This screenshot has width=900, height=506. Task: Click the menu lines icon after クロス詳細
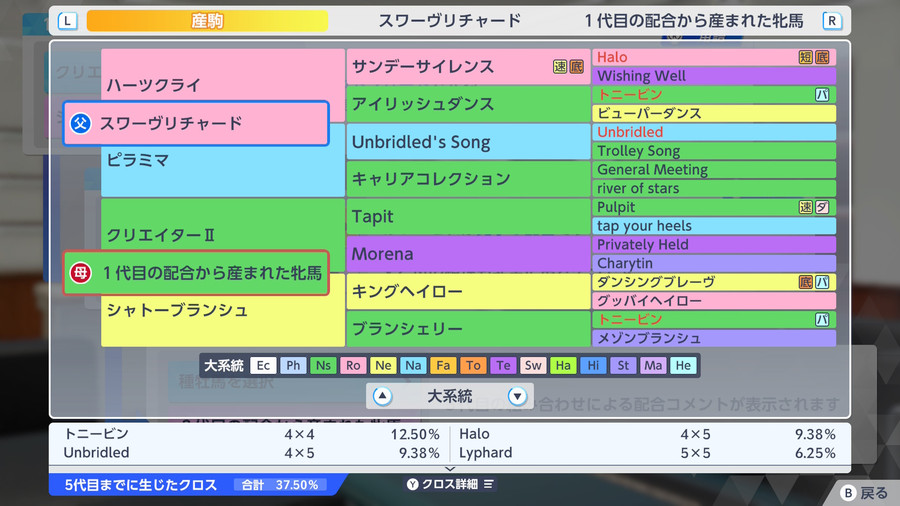click(488, 484)
